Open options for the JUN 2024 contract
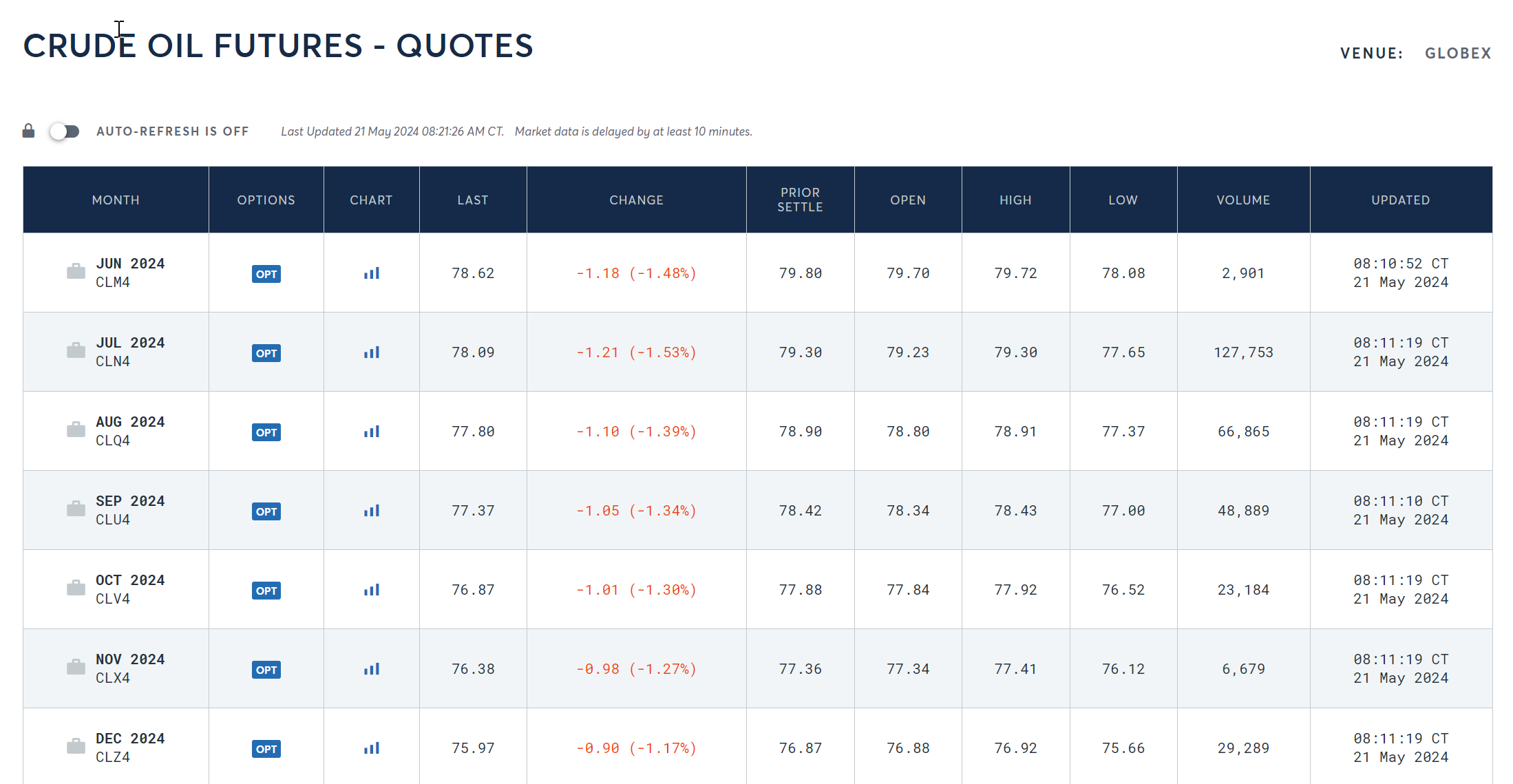The height and width of the screenshot is (784, 1513). 266,274
